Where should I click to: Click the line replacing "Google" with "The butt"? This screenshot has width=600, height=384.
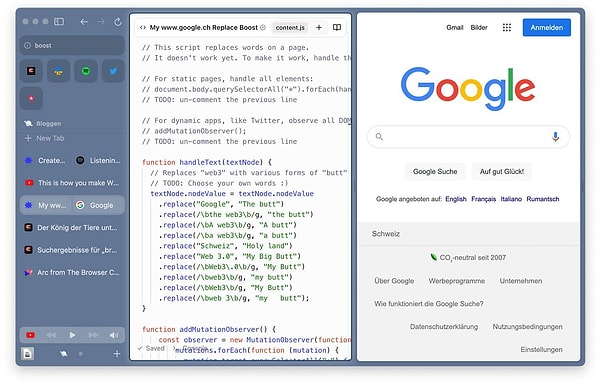pos(221,204)
